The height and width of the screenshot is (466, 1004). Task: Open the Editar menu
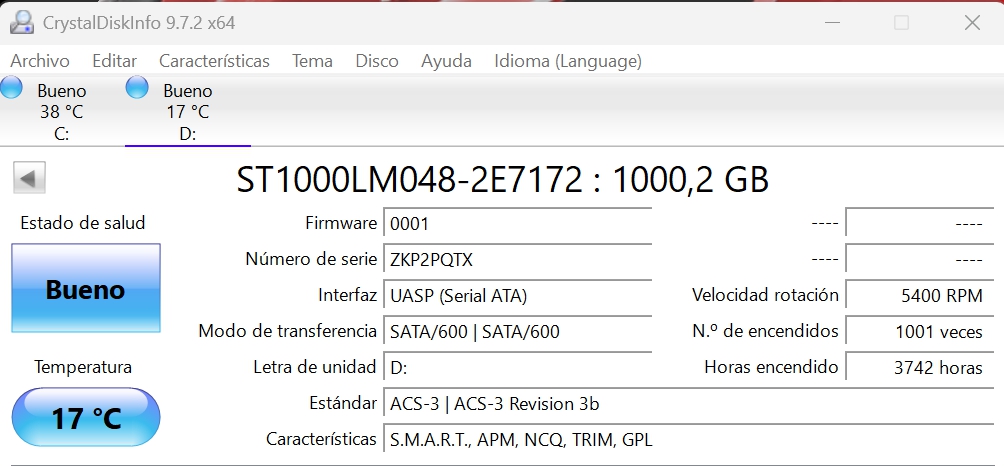tap(115, 61)
